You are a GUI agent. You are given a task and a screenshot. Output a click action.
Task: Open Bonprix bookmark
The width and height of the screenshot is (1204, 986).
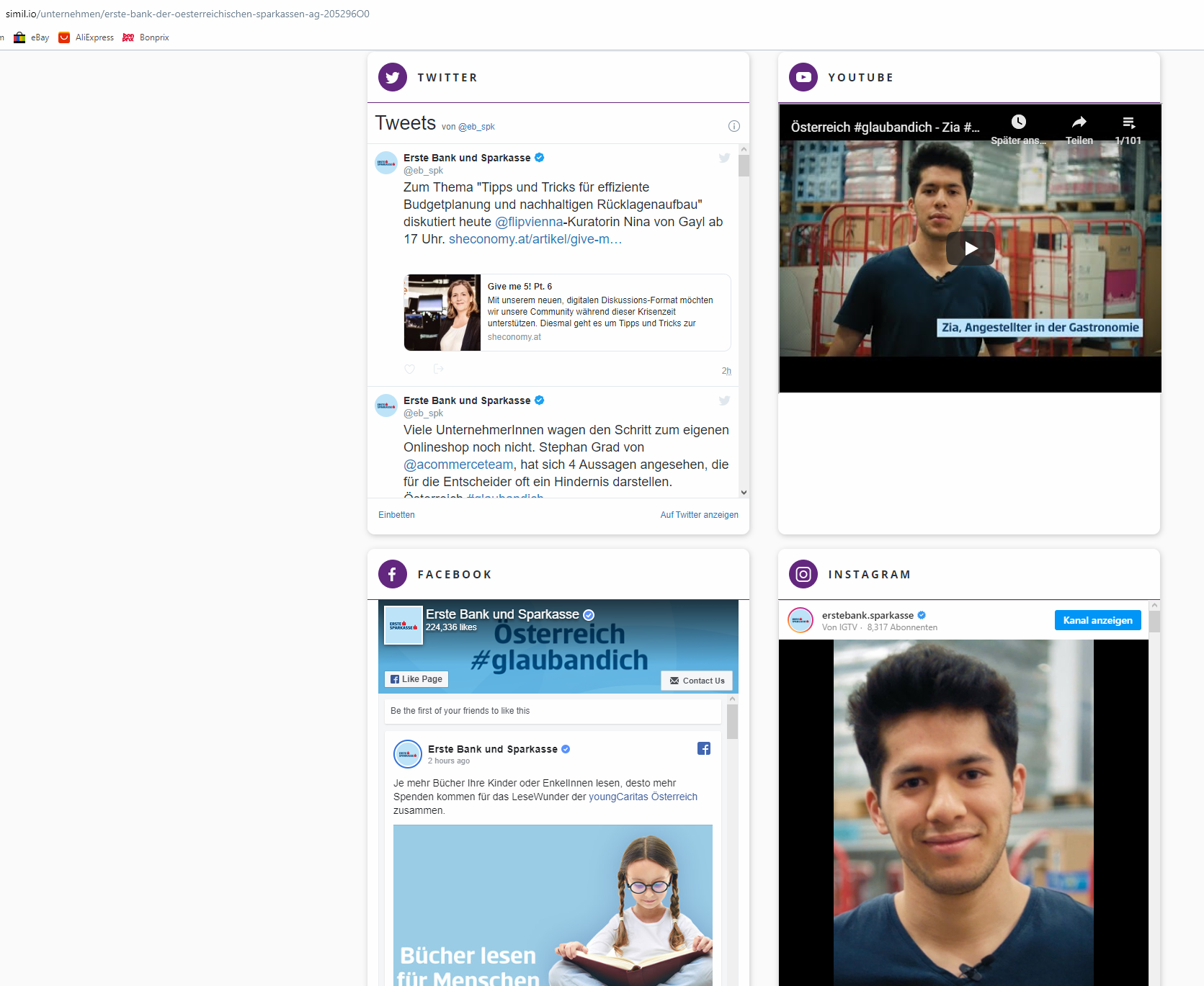[x=146, y=37]
